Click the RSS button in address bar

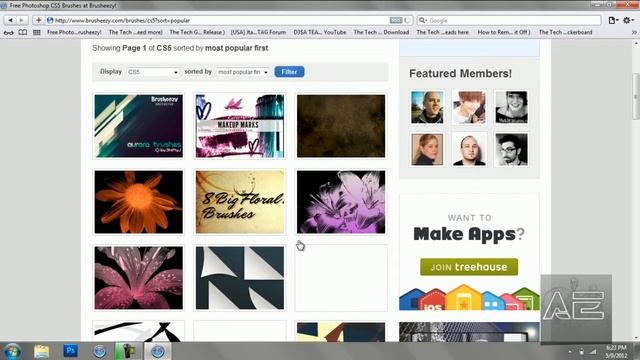tap(396, 20)
